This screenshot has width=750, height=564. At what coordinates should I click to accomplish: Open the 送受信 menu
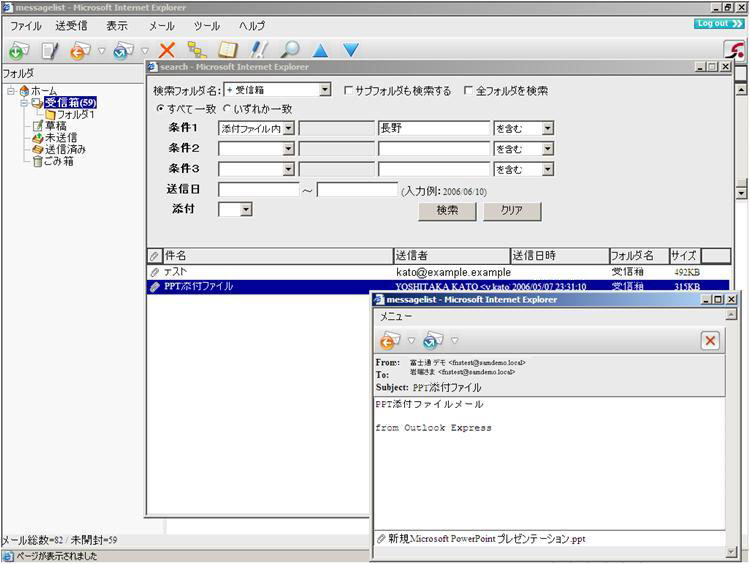click(x=71, y=26)
